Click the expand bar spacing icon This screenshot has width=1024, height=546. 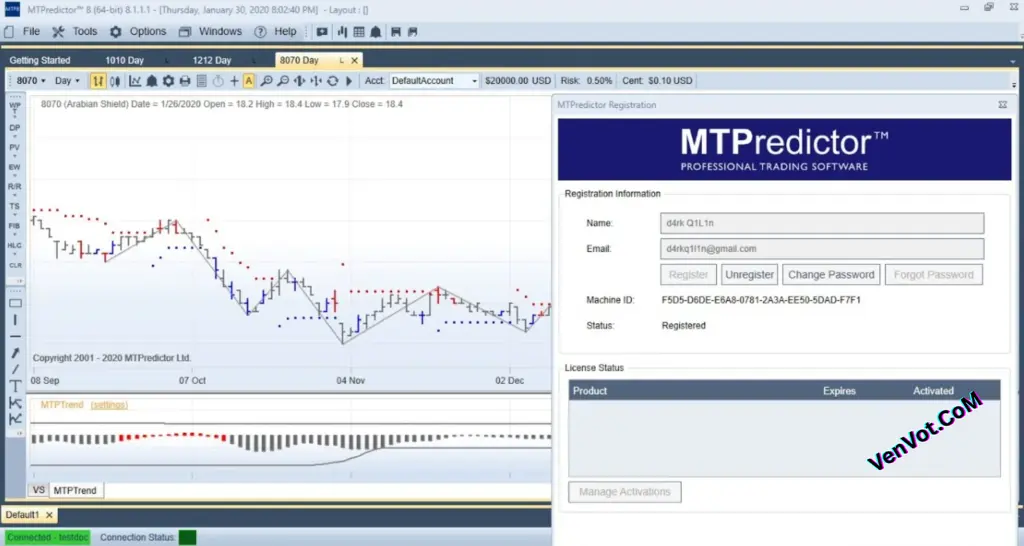point(299,81)
